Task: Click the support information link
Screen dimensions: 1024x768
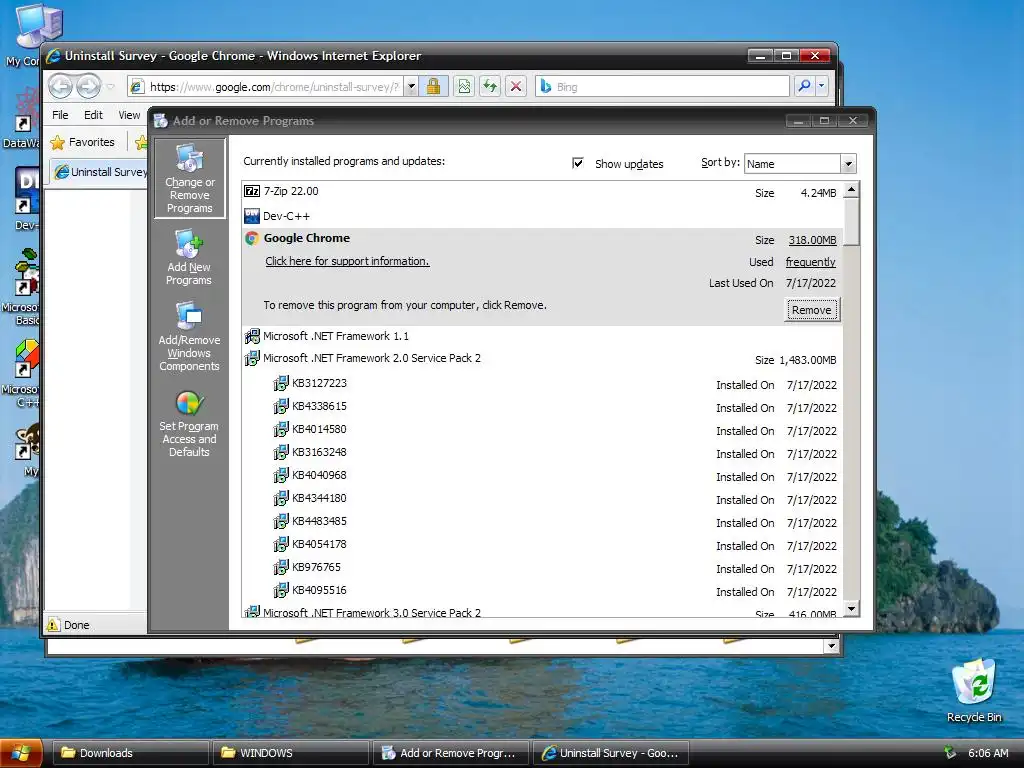Action: click(x=347, y=261)
